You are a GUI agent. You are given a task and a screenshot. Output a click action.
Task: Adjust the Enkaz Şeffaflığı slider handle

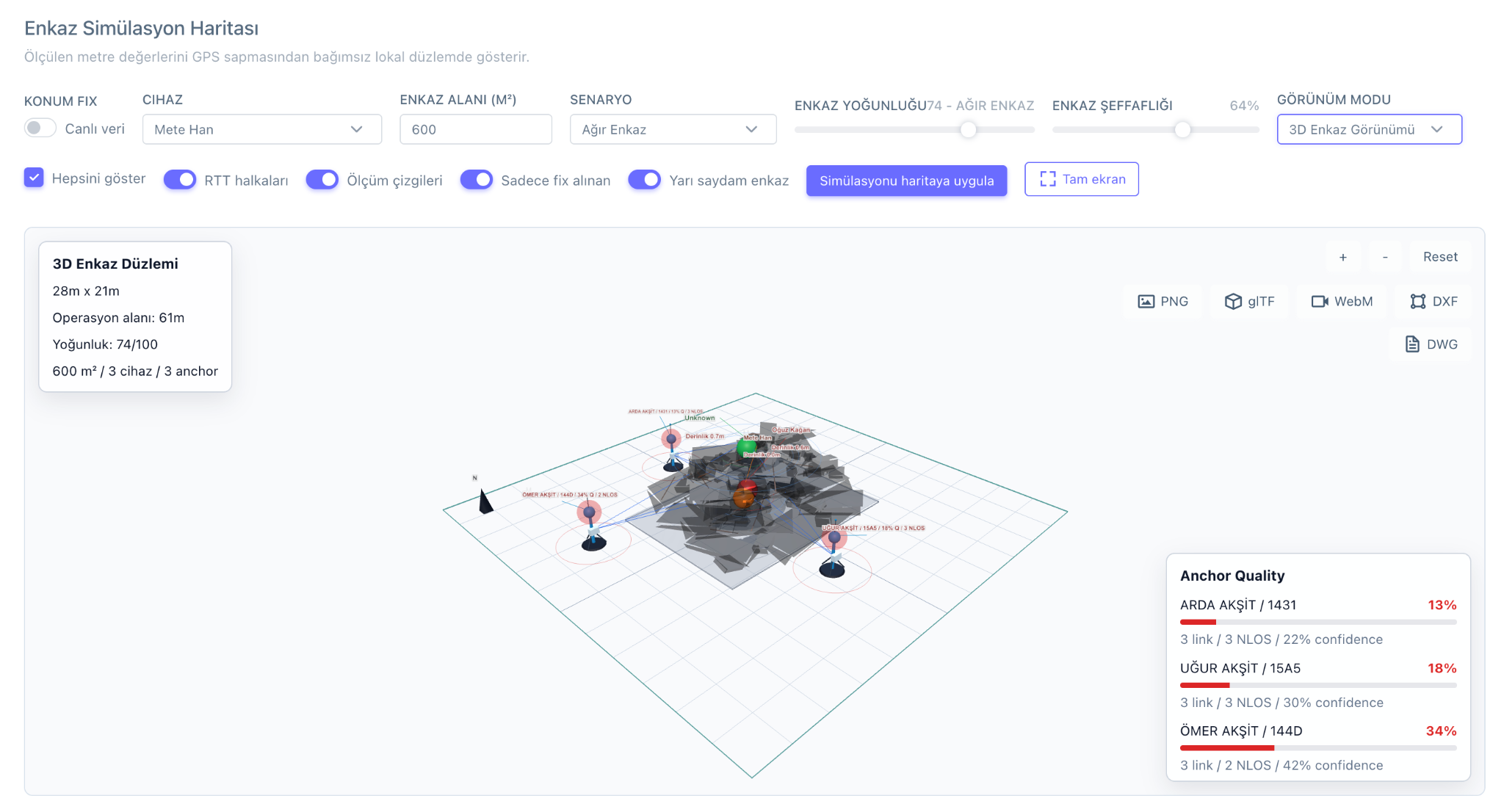(x=1182, y=130)
